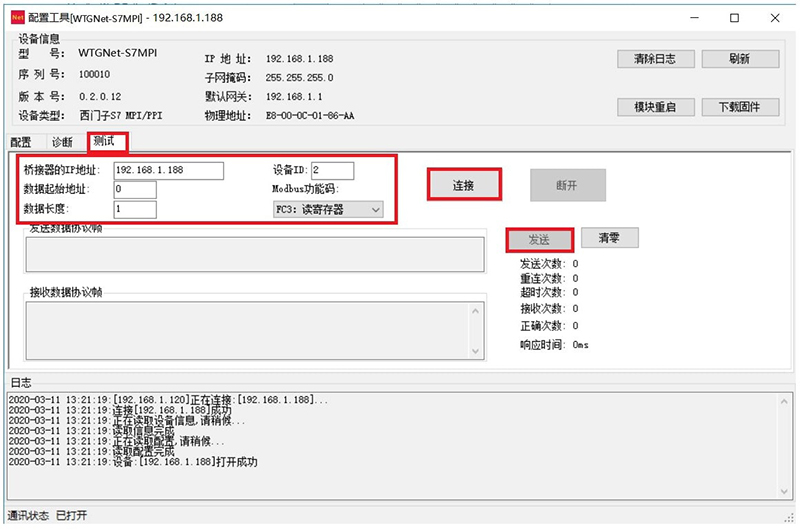Click the model value WTGNet-S7MPI
Screen dimensions: 800x530
click(118, 53)
